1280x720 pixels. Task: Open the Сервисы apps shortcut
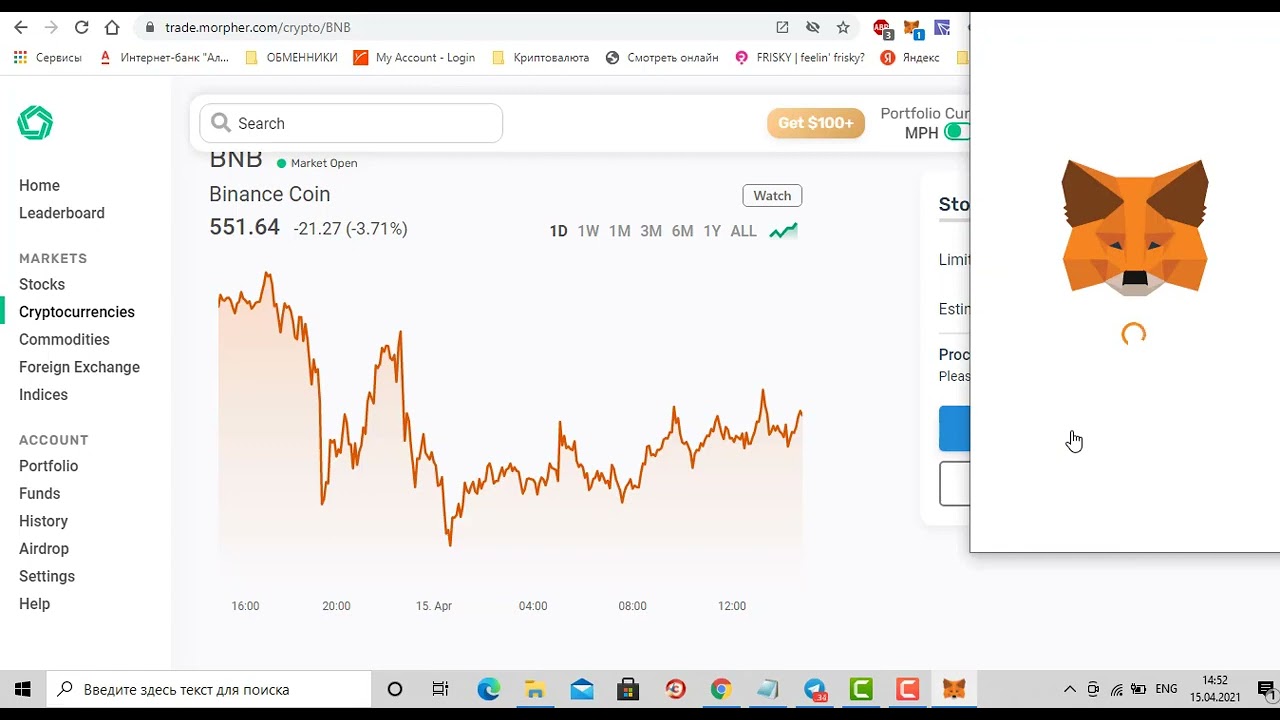tap(48, 58)
